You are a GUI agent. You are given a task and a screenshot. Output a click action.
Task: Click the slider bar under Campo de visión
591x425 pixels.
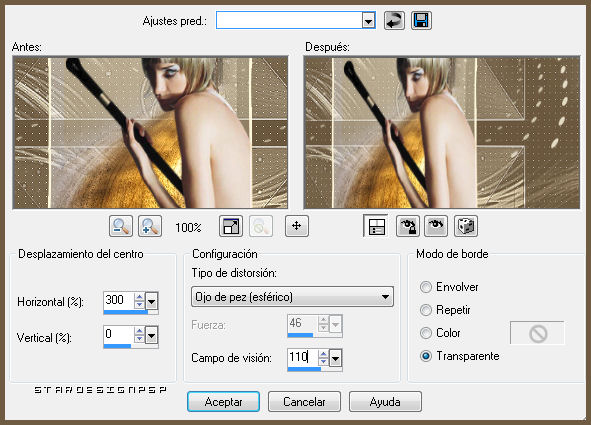tap(315, 370)
